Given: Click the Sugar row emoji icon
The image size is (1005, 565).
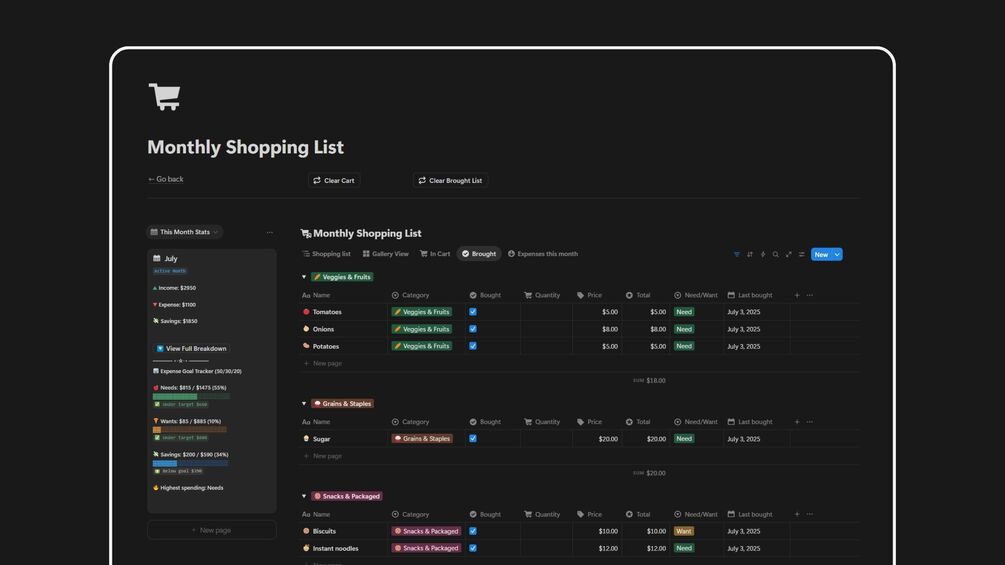Looking at the screenshot, I should coord(306,439).
